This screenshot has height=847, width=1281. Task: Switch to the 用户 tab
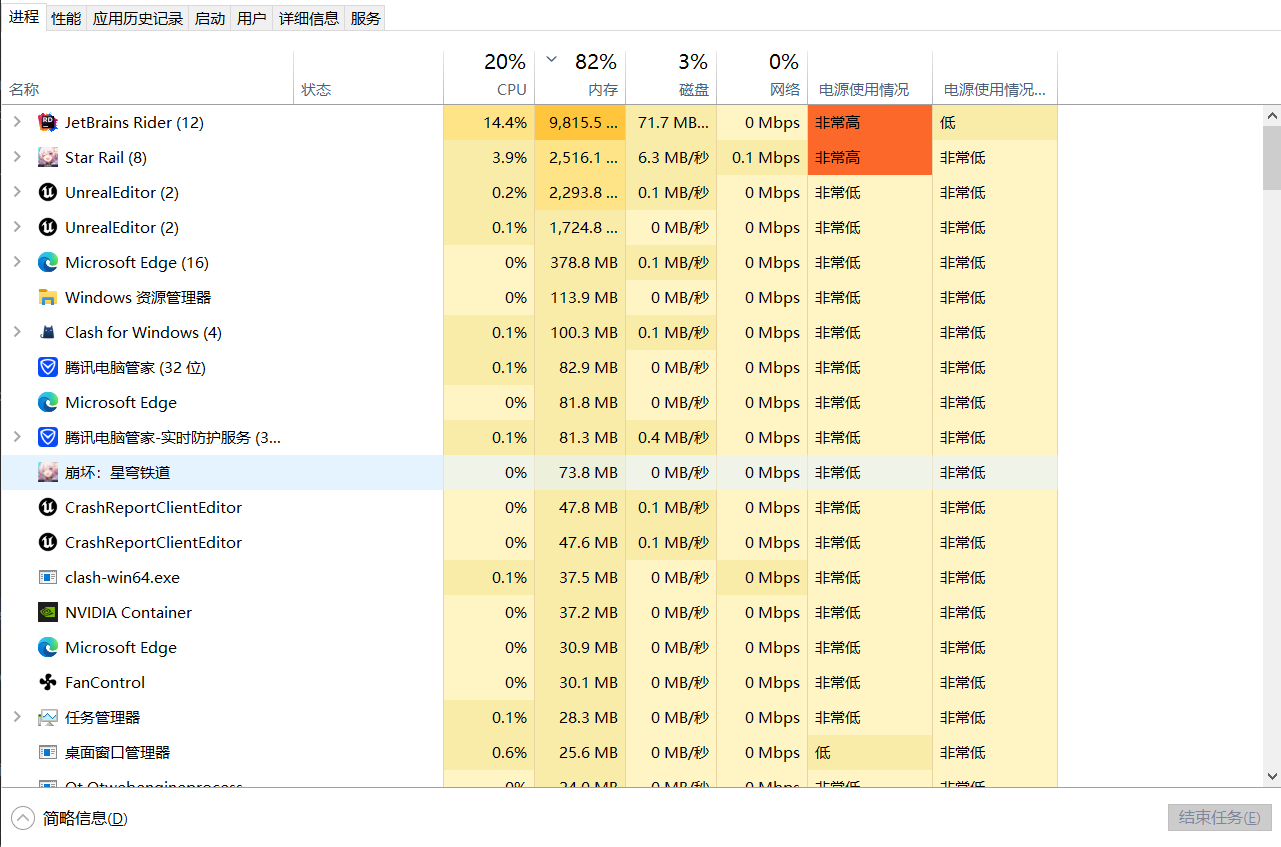coord(252,18)
